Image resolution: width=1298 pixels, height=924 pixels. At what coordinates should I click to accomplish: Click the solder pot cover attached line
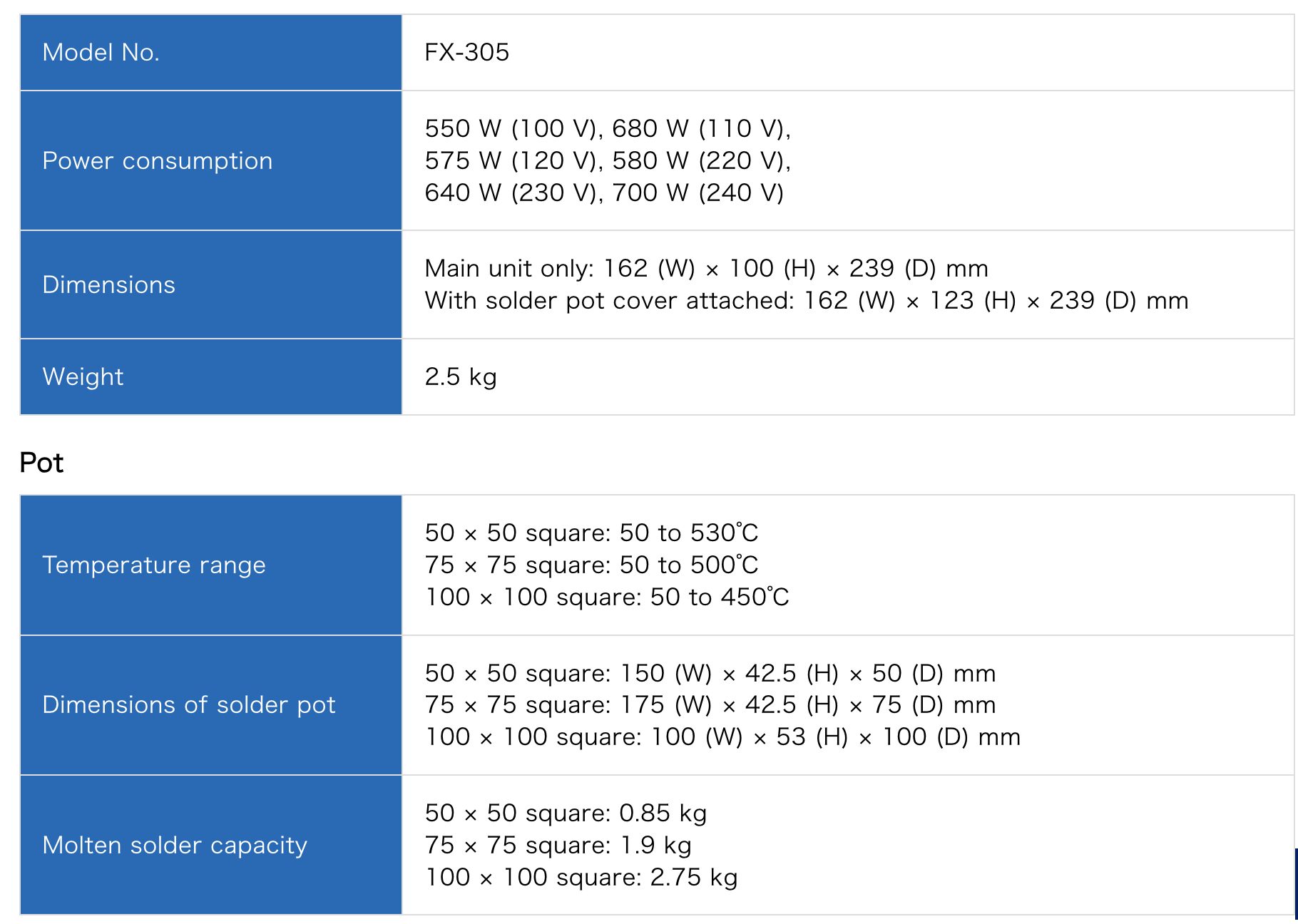coord(807,300)
